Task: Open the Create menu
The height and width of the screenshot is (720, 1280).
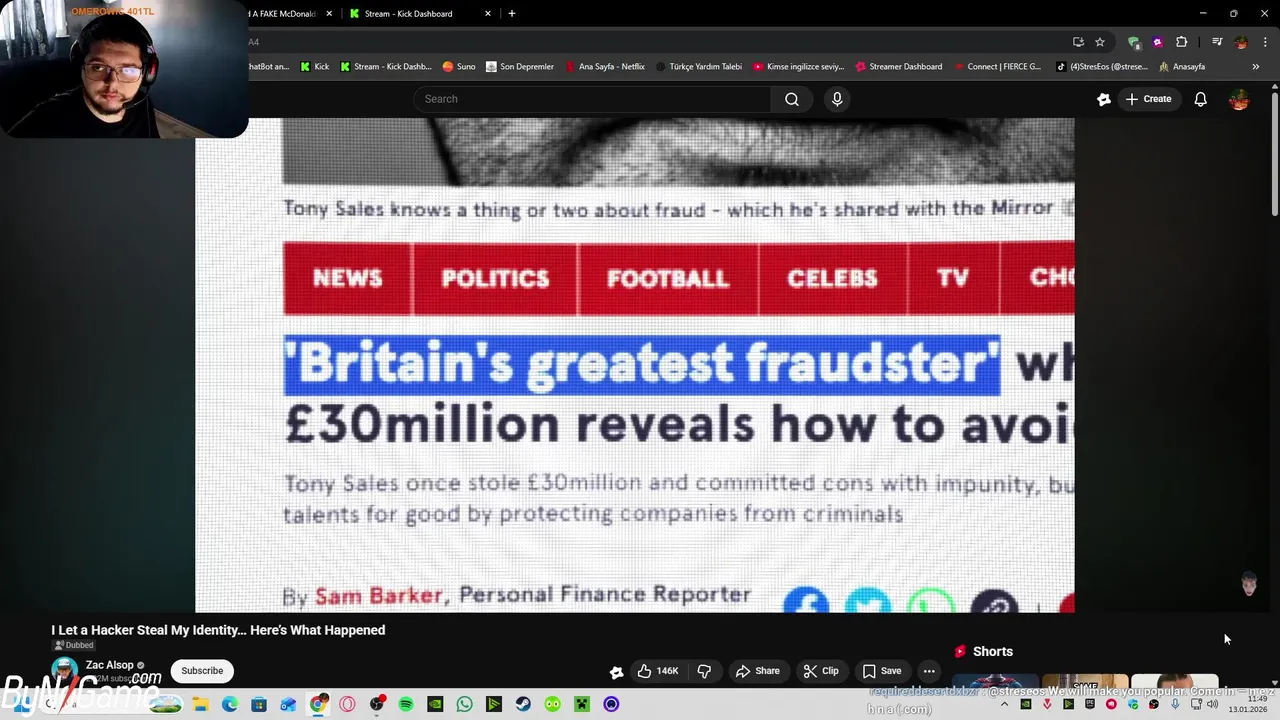Action: (1148, 99)
